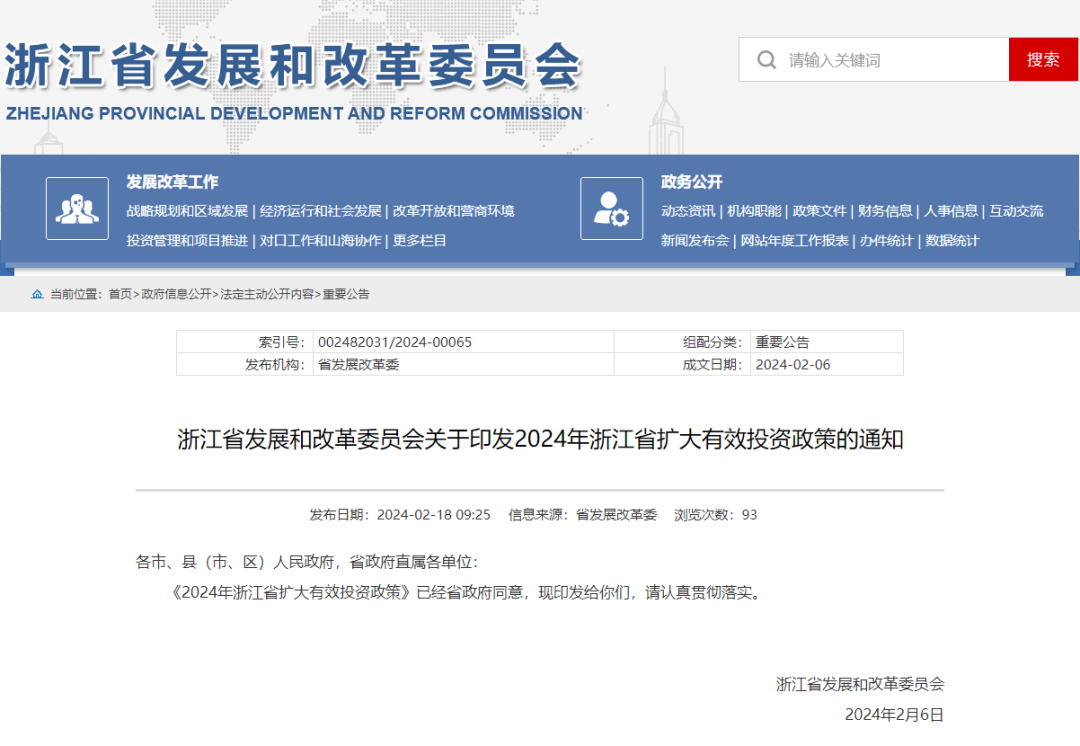
Task: Open 网站年度工作报表 link
Action: [794, 240]
